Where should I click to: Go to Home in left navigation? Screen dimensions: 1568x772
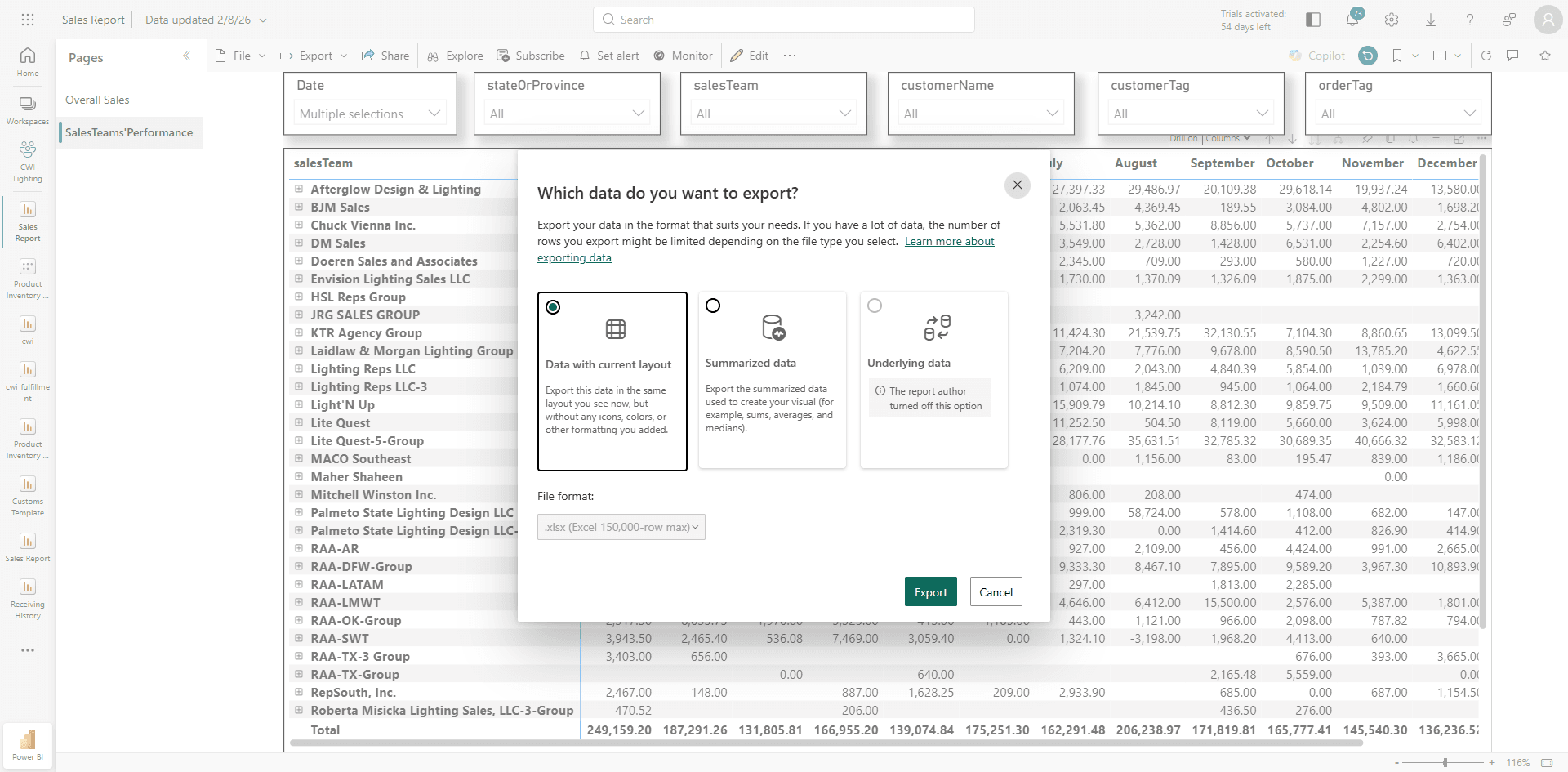[28, 61]
